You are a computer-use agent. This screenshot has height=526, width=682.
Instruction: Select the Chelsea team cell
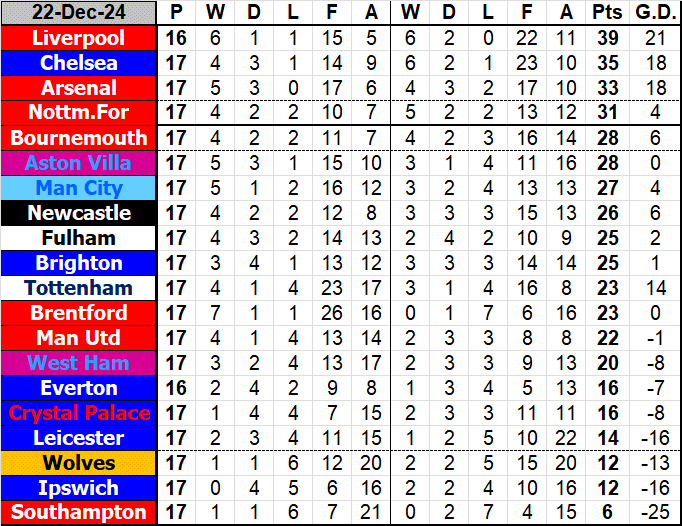click(x=79, y=63)
